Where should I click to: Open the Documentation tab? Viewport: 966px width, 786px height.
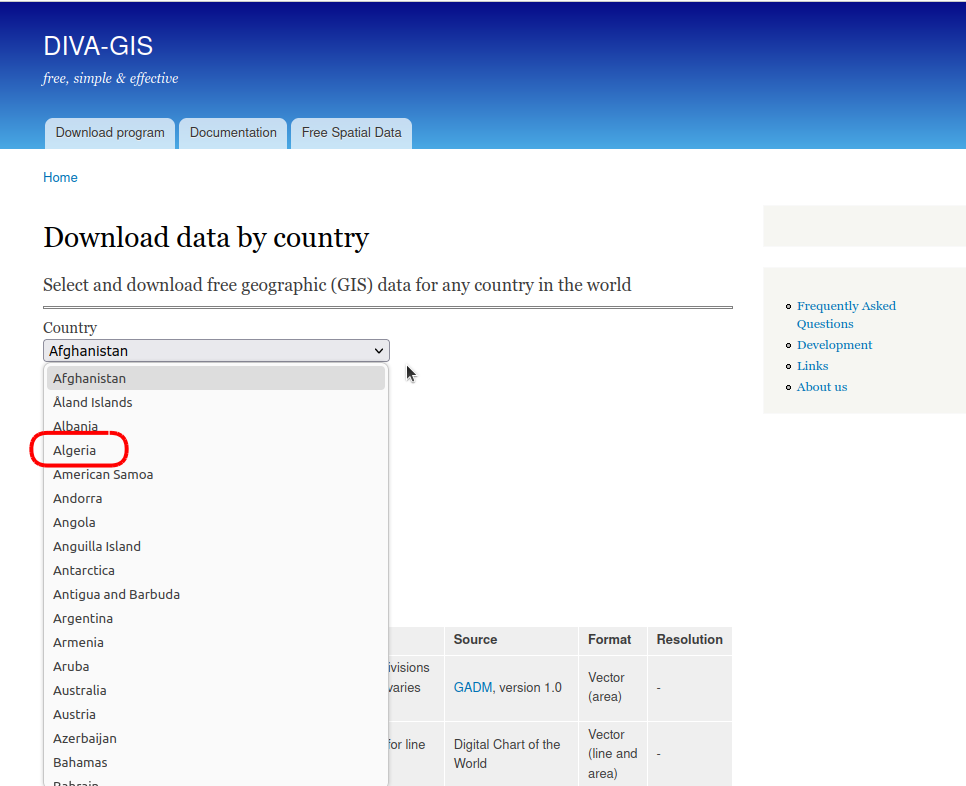(x=233, y=133)
